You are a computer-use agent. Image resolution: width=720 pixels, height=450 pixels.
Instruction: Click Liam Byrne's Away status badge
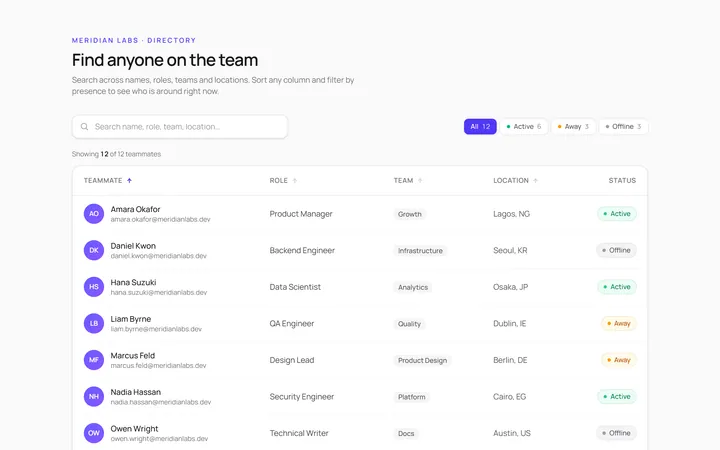619,323
